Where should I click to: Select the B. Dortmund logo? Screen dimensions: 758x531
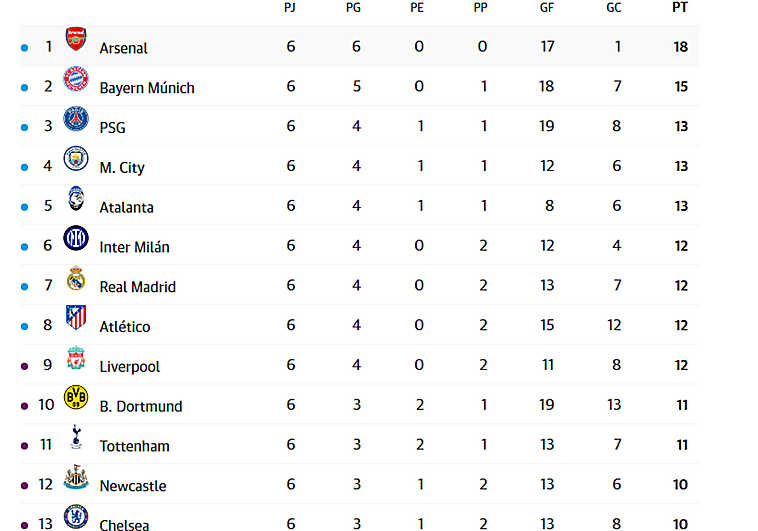76,398
